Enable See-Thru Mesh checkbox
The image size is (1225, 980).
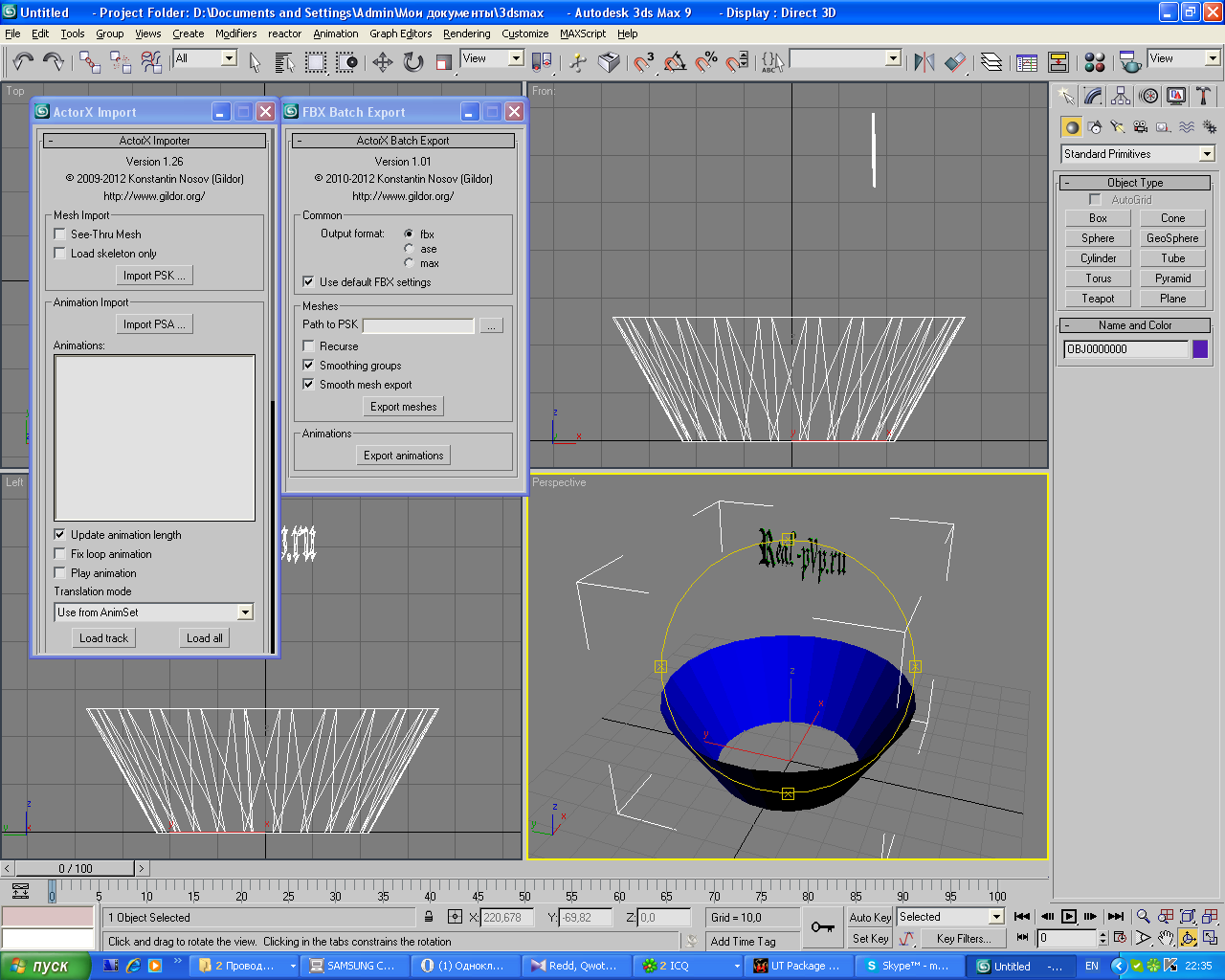[59, 234]
